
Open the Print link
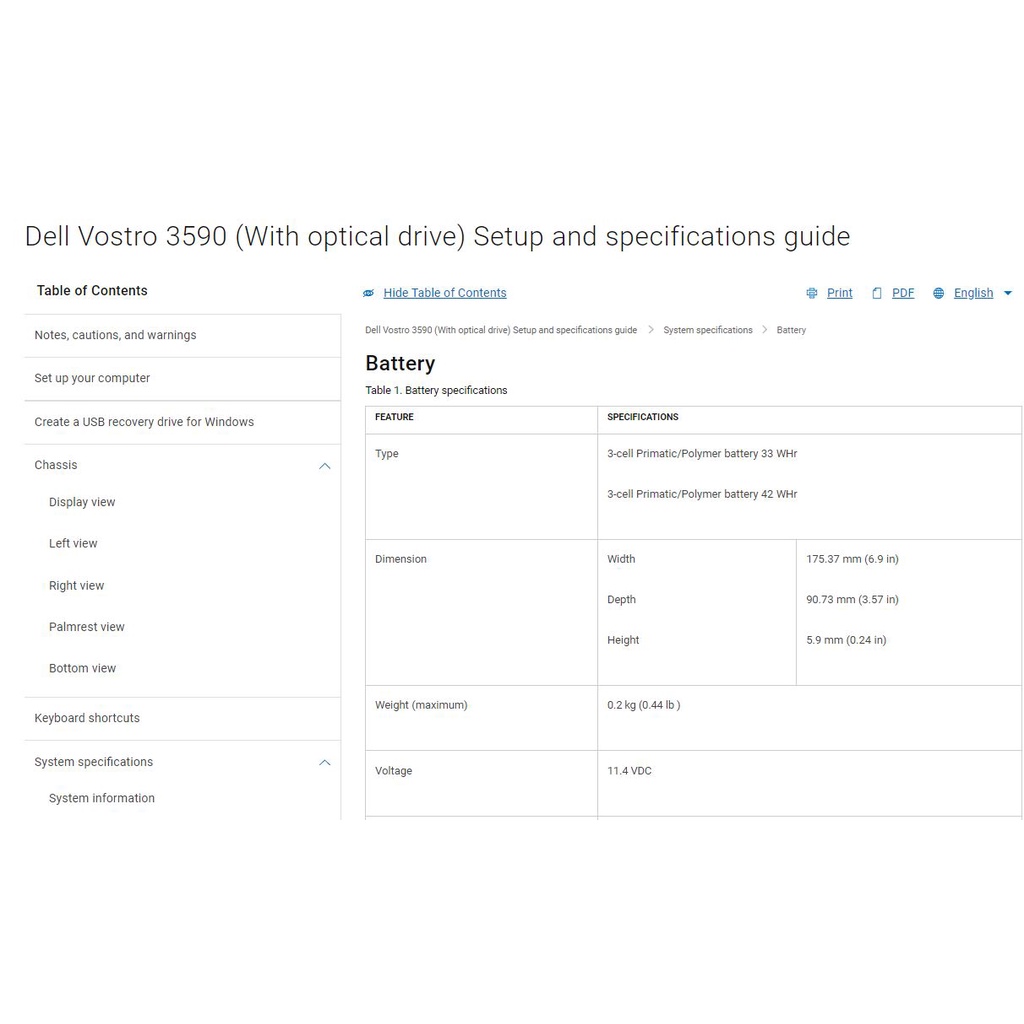tap(840, 293)
